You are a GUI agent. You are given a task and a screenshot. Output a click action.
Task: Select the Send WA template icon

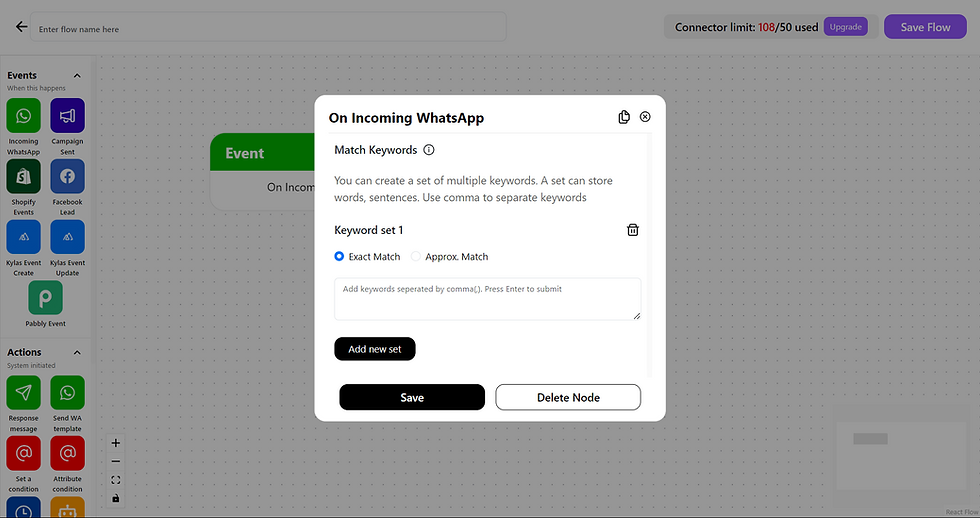[x=68, y=392]
